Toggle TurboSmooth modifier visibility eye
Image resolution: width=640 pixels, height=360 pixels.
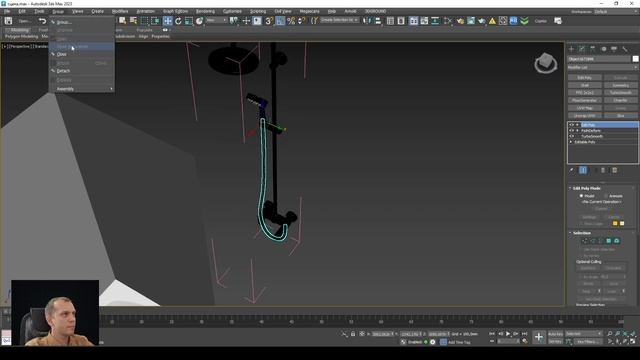[x=571, y=136]
